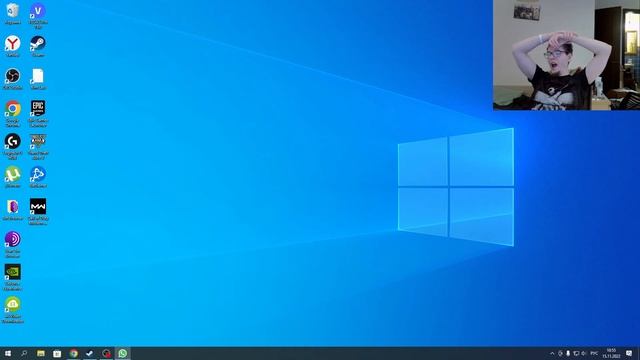Image resolution: width=640 pixels, height=360 pixels.
Task: Click the microphone tray icon
Action: click(x=568, y=353)
